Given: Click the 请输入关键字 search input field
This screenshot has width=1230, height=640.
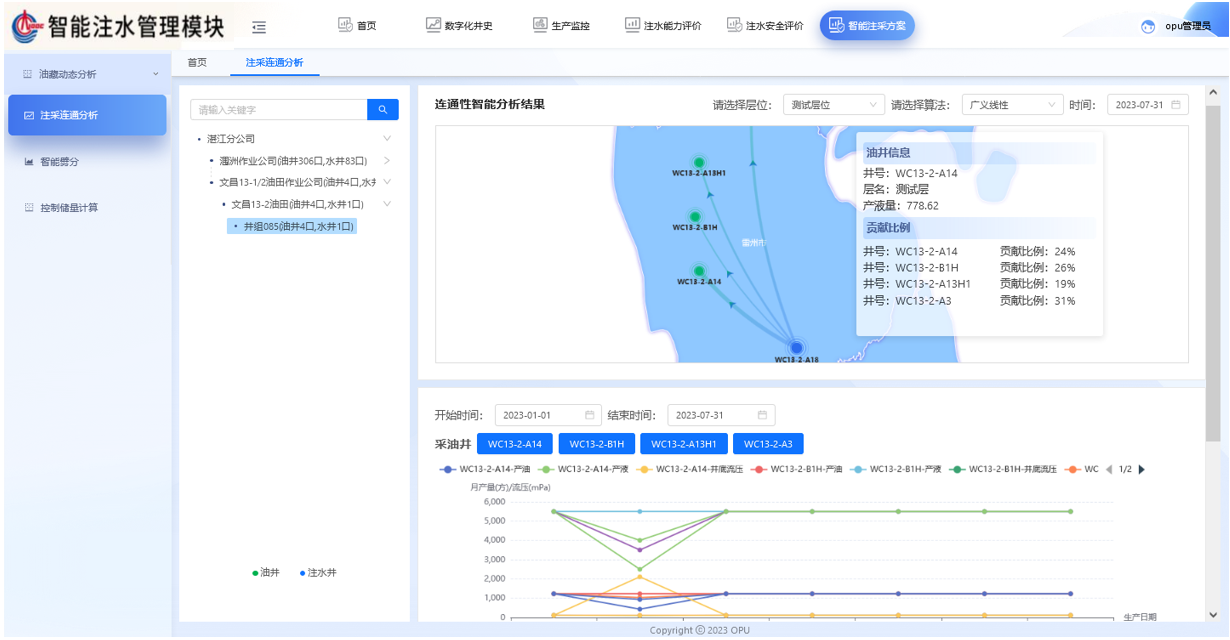Looking at the screenshot, I should point(278,110).
